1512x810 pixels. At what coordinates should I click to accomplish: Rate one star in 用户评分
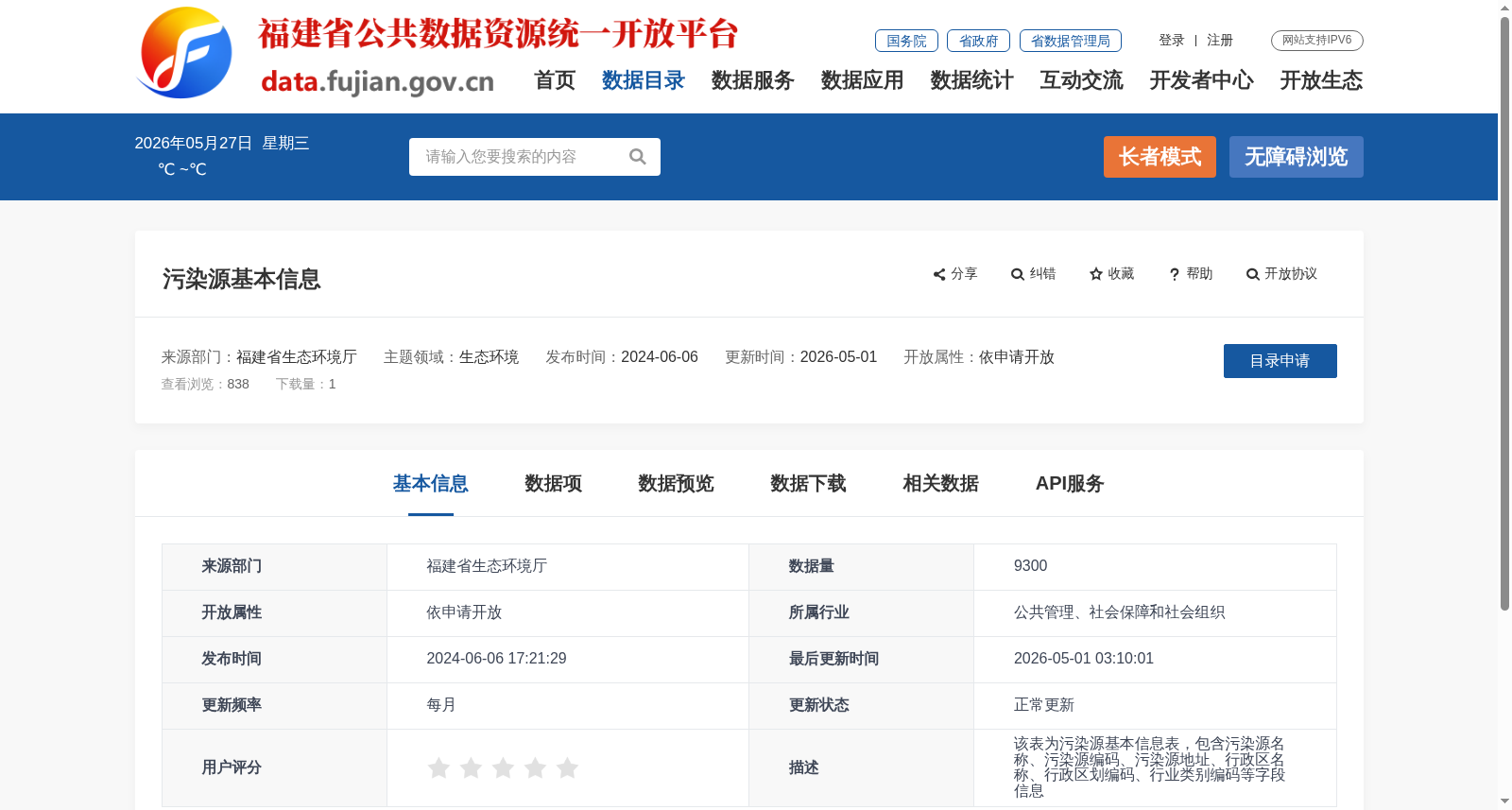point(438,767)
